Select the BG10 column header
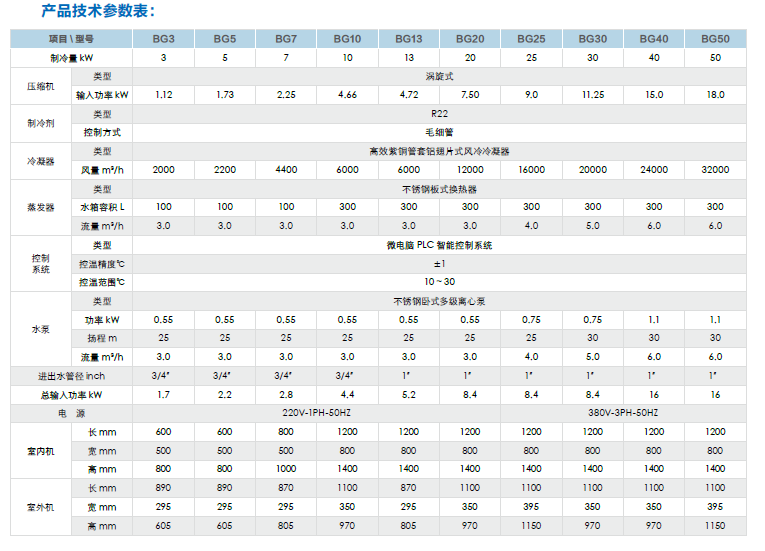Viewport: 765px width, 551px height. (347, 39)
